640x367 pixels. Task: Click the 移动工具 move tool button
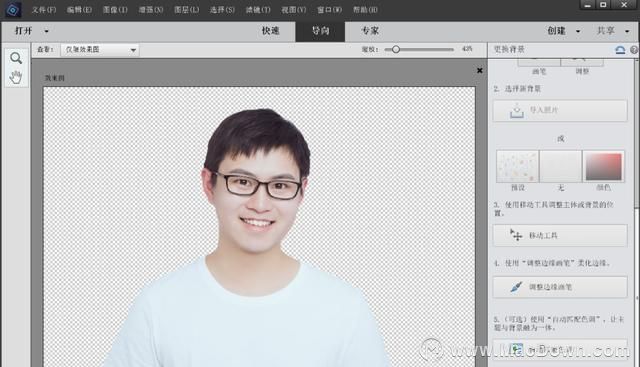coord(560,236)
